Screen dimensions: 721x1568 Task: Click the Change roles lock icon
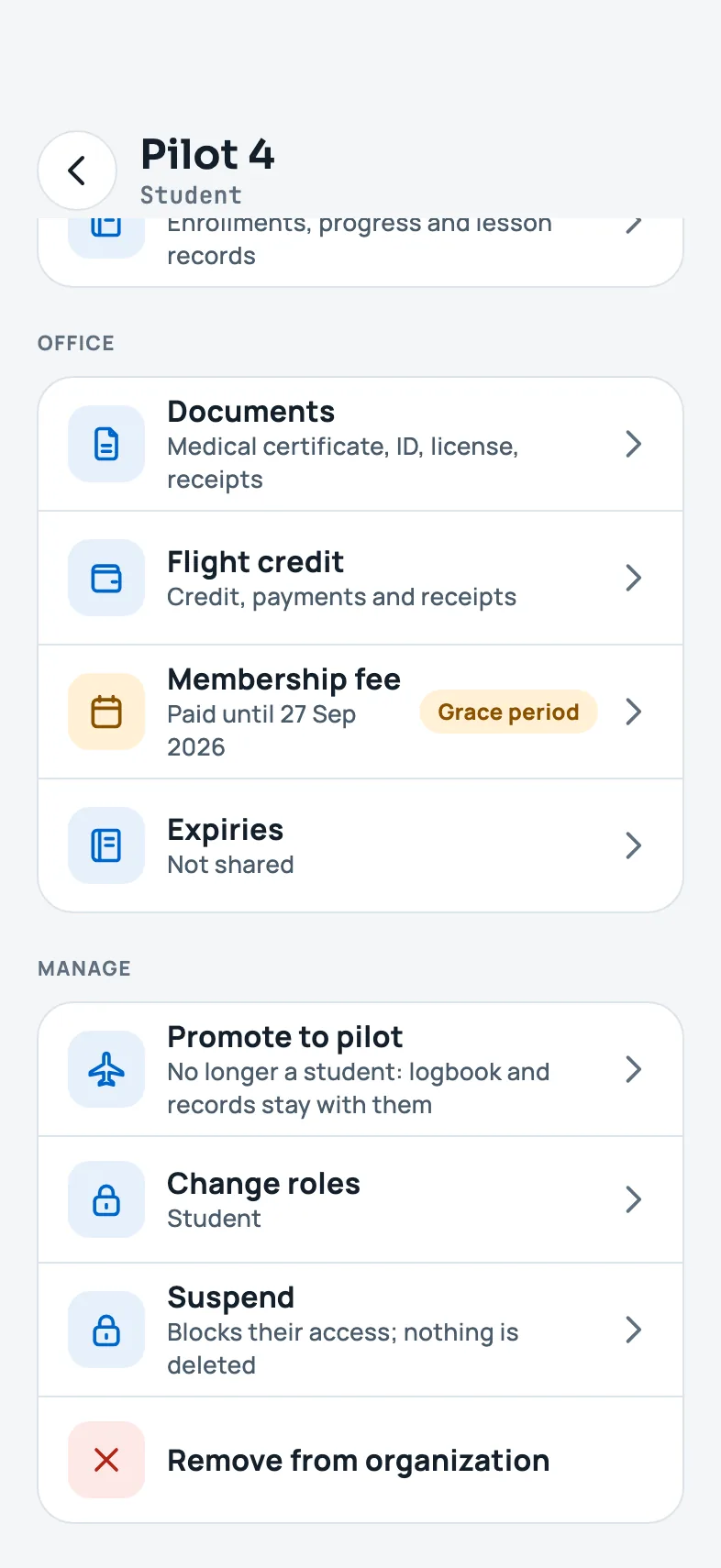coord(106,1199)
